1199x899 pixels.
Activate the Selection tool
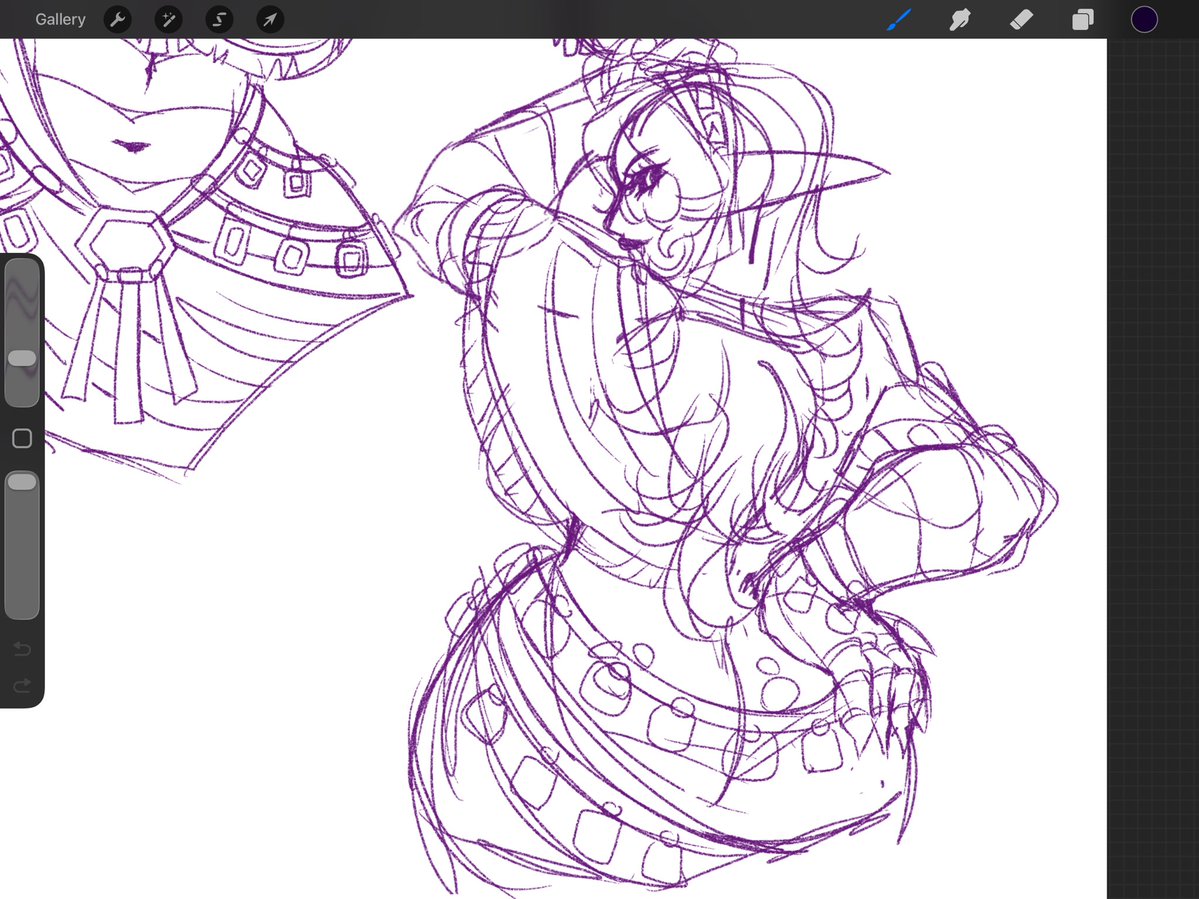click(x=219, y=19)
